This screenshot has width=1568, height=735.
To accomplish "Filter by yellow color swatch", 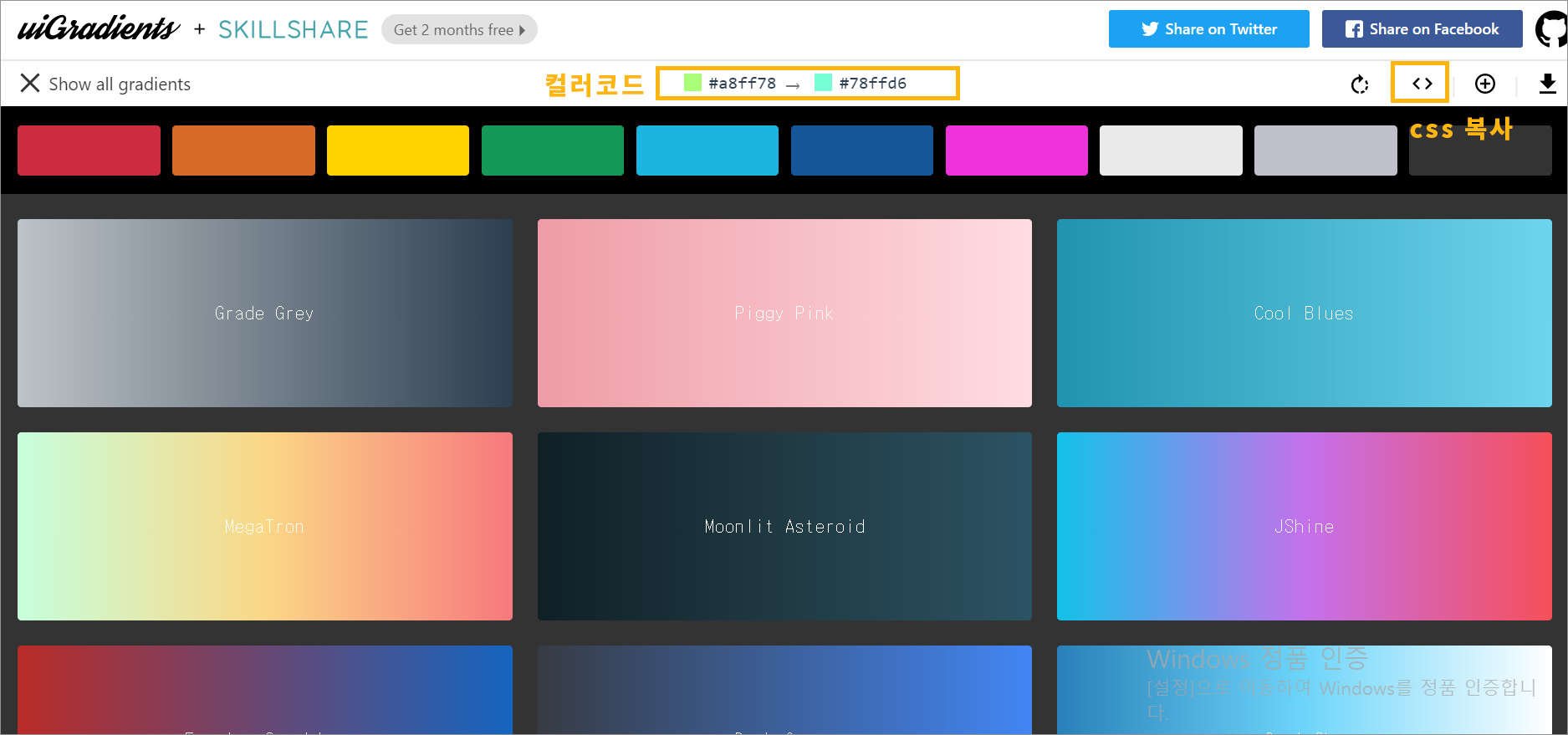I will click(398, 151).
